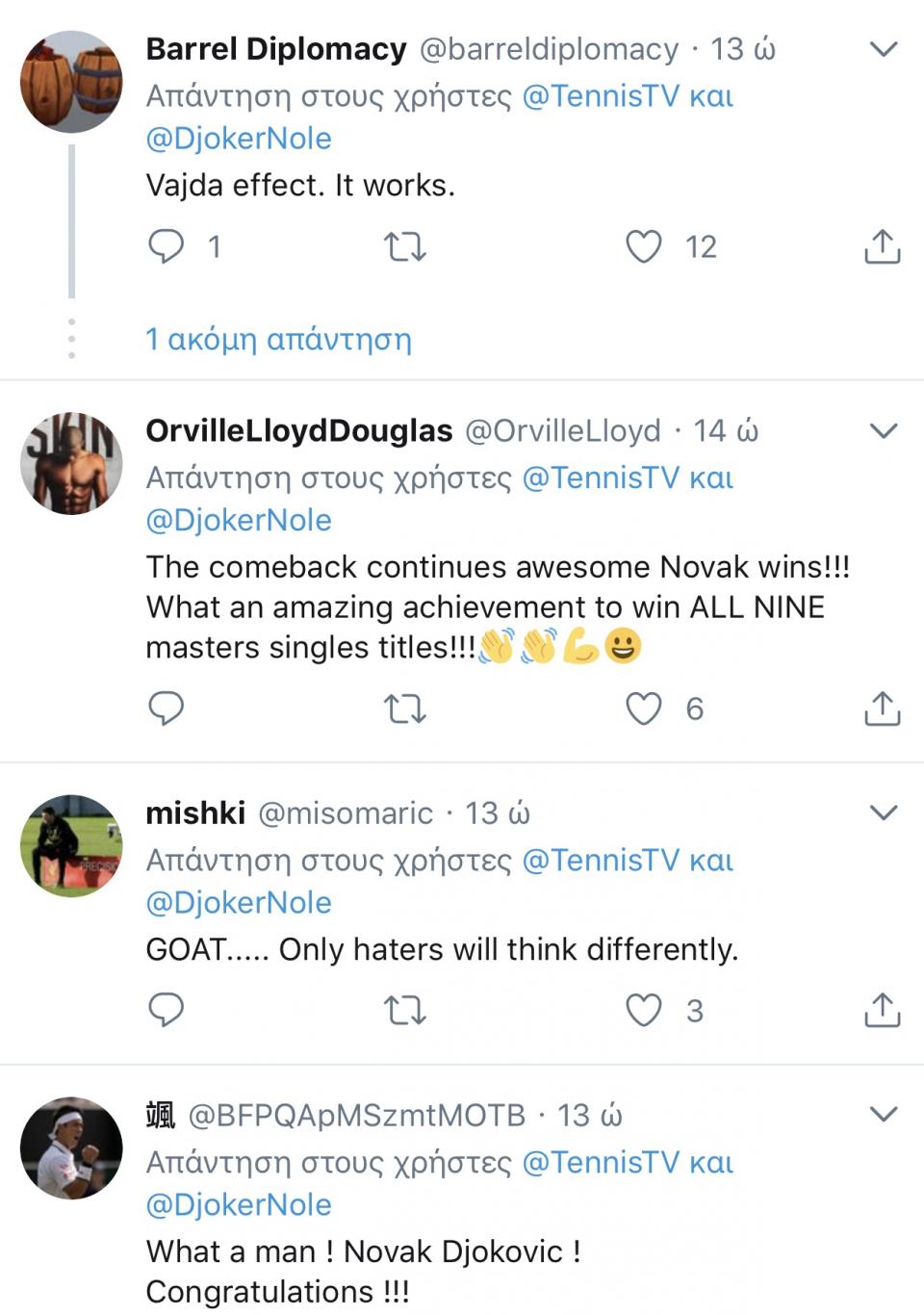View OrvilleLloydDouglas's profile picture
The height and width of the screenshot is (1315, 924).
pos(71,464)
